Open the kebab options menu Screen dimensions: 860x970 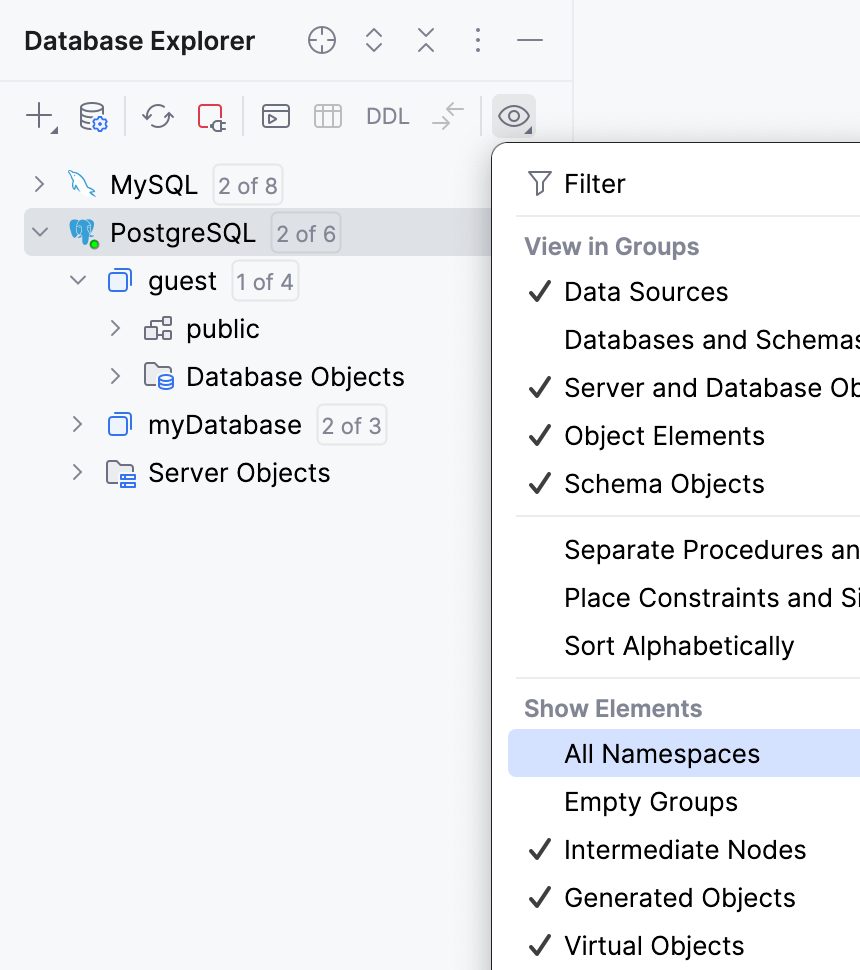(x=477, y=40)
